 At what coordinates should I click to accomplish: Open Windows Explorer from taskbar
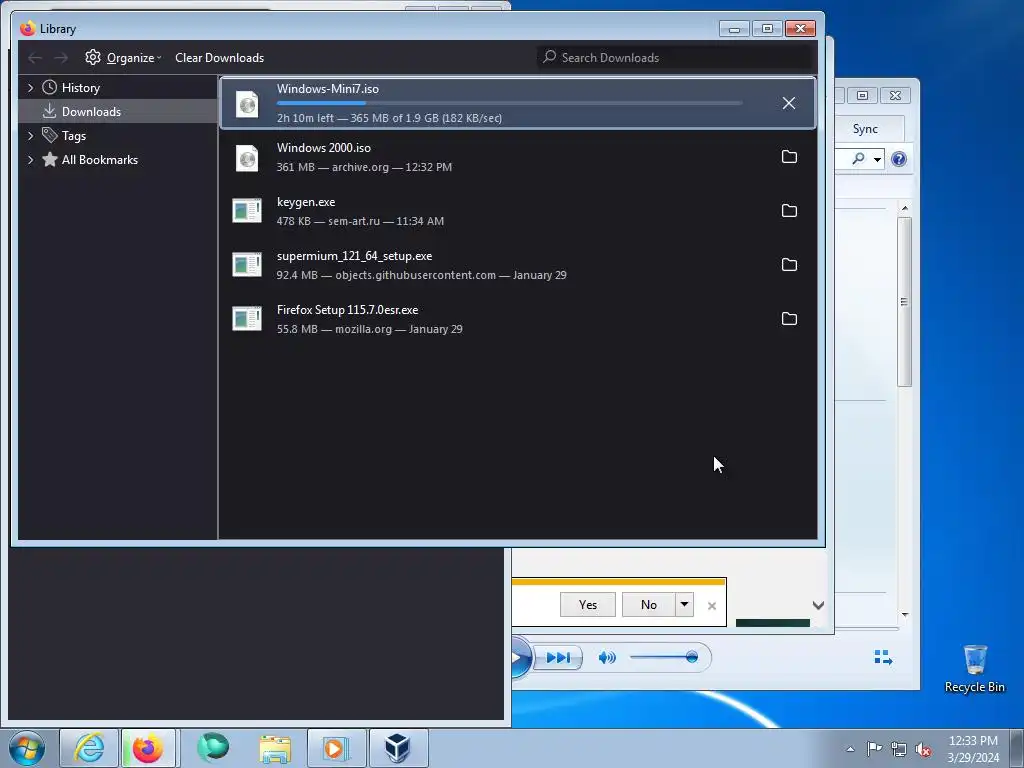click(x=275, y=748)
